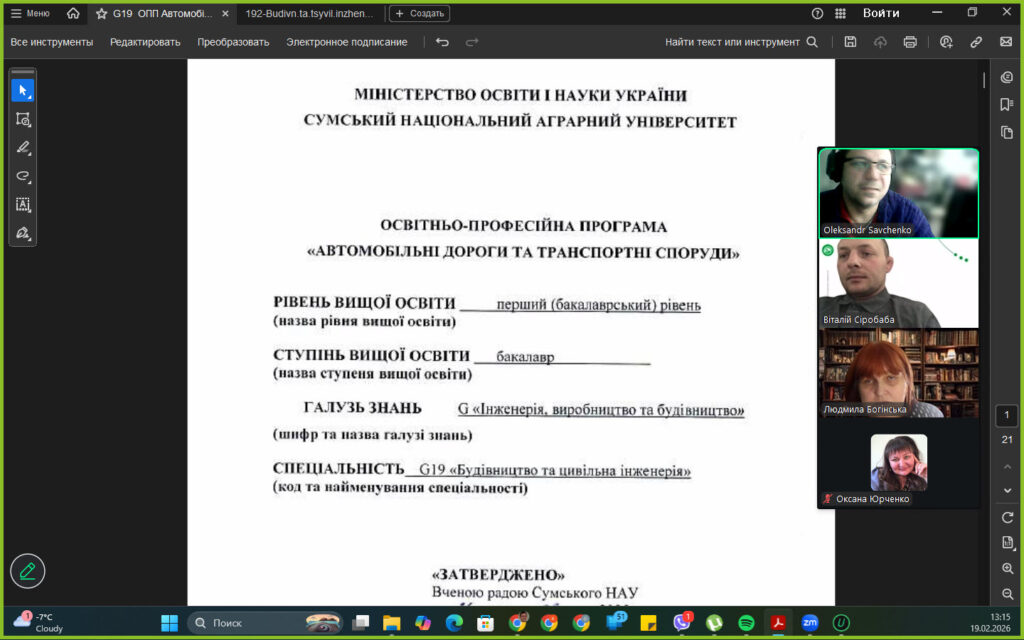
Task: Click the Найти текст или инструмент search field
Action: click(741, 42)
